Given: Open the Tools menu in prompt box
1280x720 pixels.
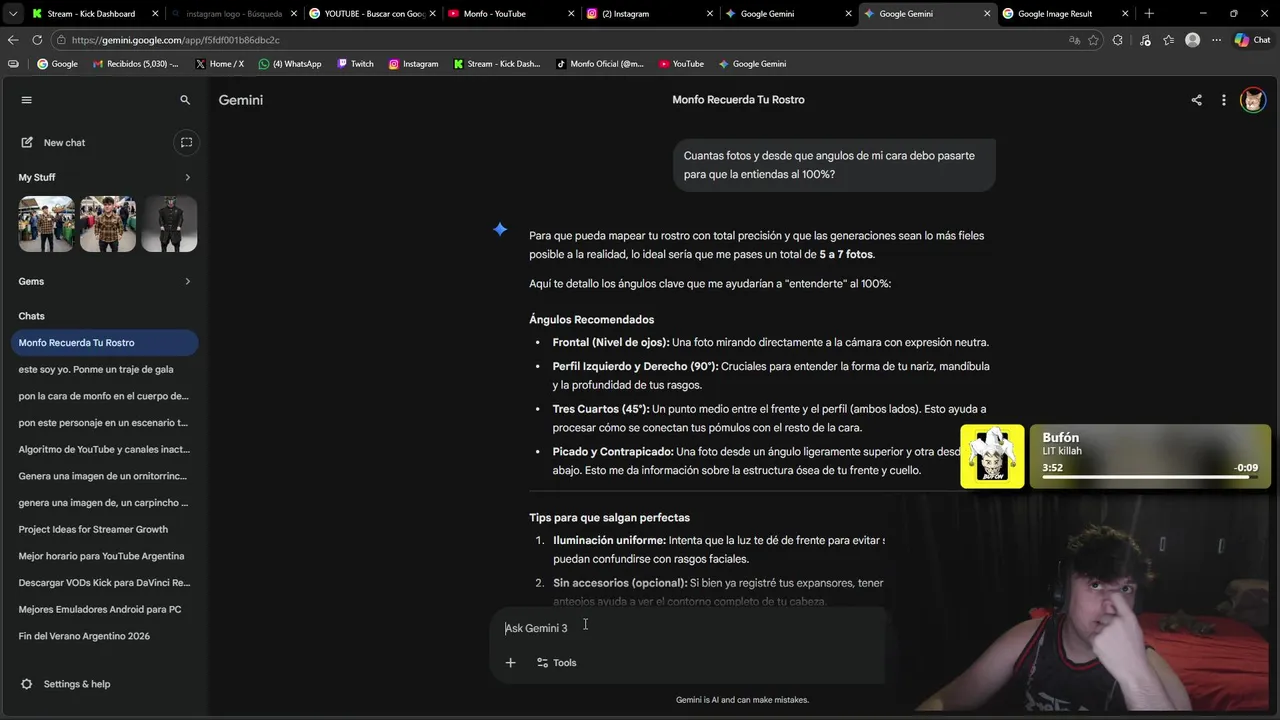Looking at the screenshot, I should coord(557,663).
